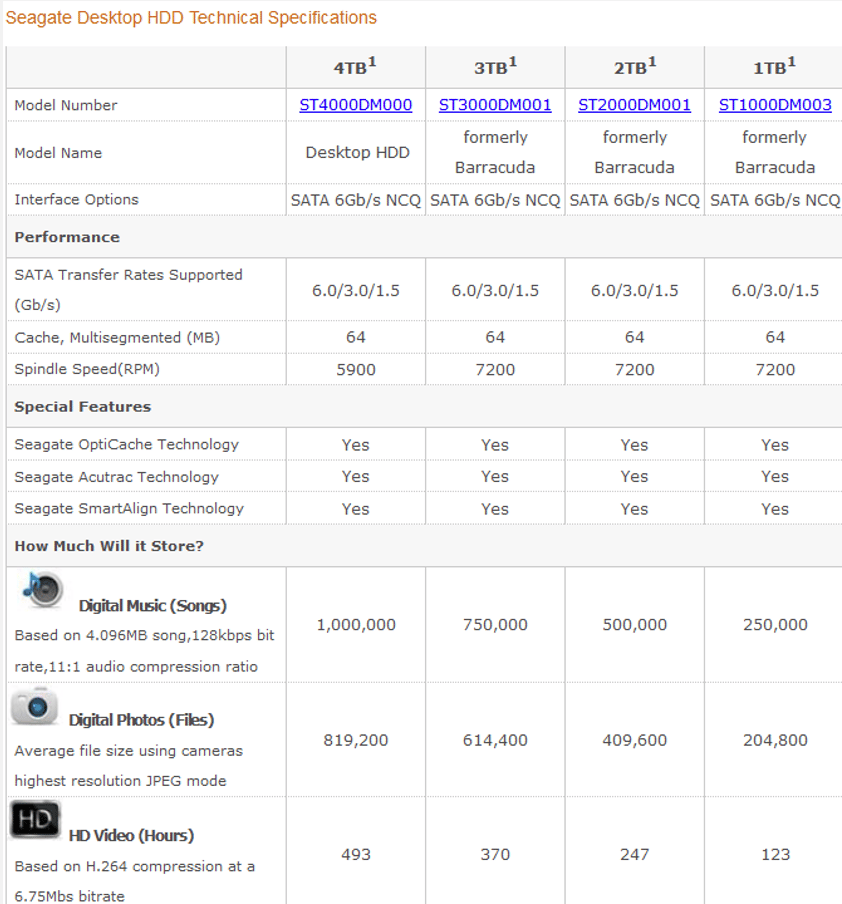
Task: Click the Desktop HDD model name cell
Action: tap(358, 153)
